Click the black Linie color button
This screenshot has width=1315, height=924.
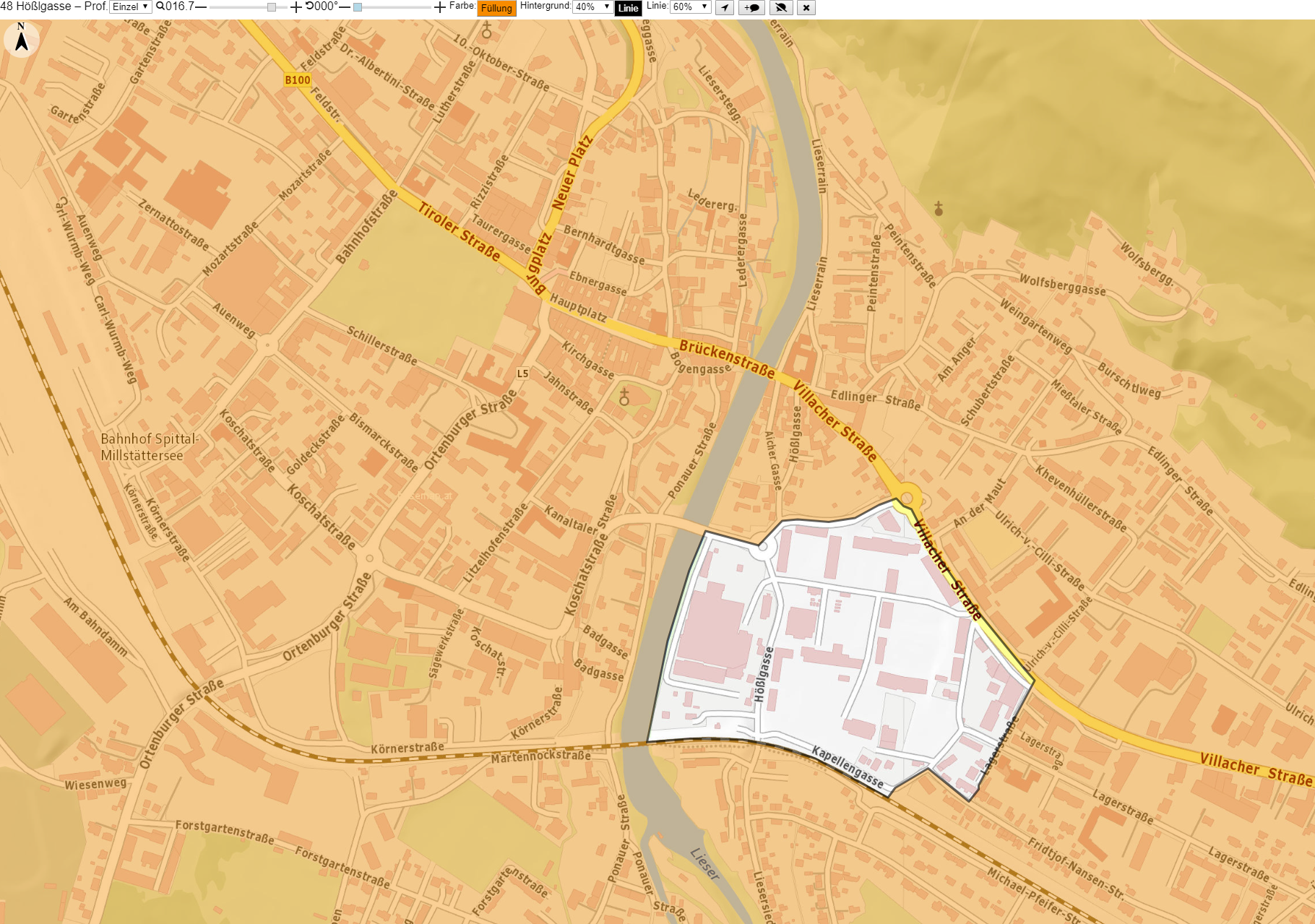point(628,8)
